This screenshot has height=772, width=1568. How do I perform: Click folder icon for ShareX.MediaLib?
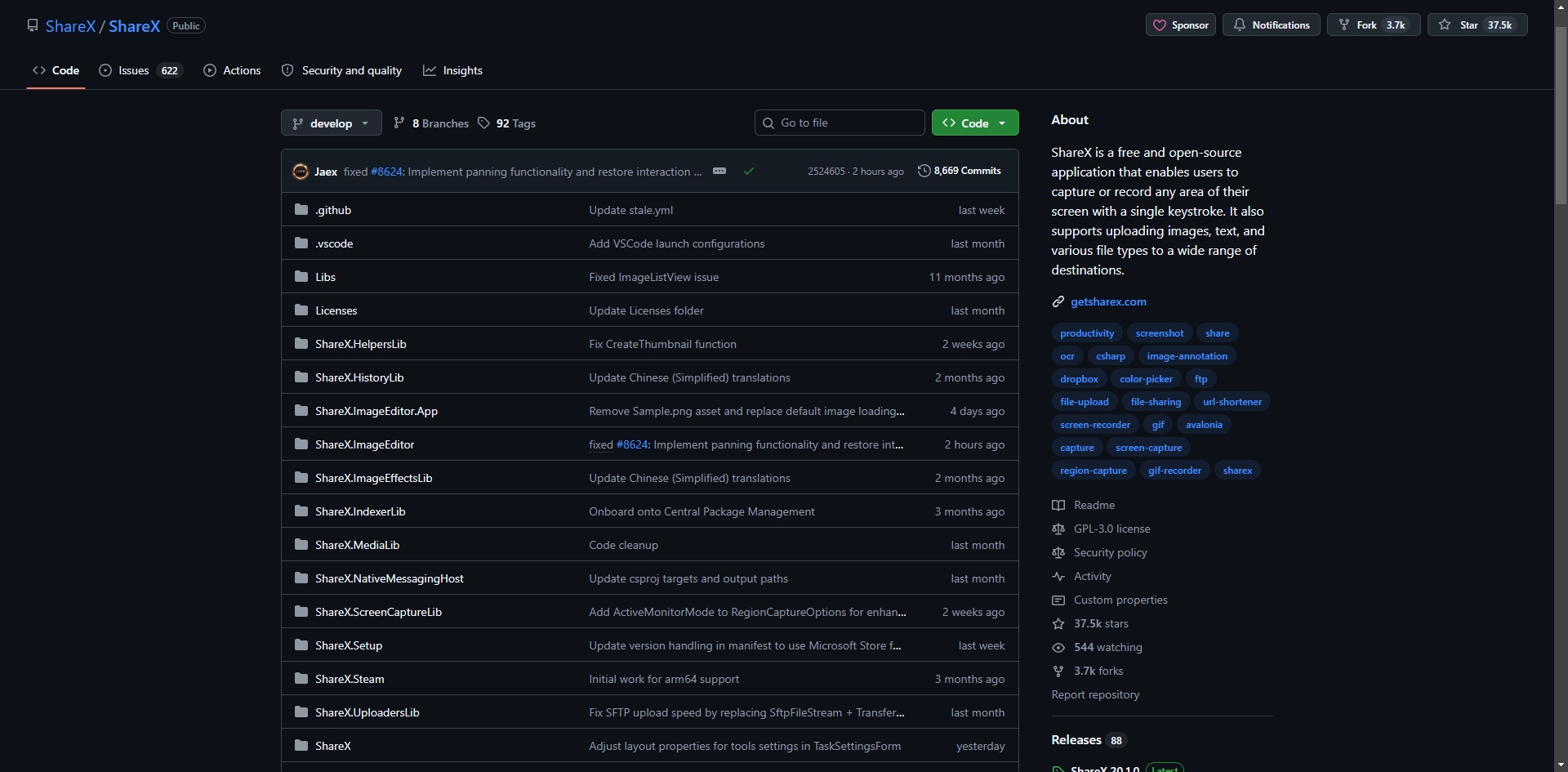tap(301, 545)
